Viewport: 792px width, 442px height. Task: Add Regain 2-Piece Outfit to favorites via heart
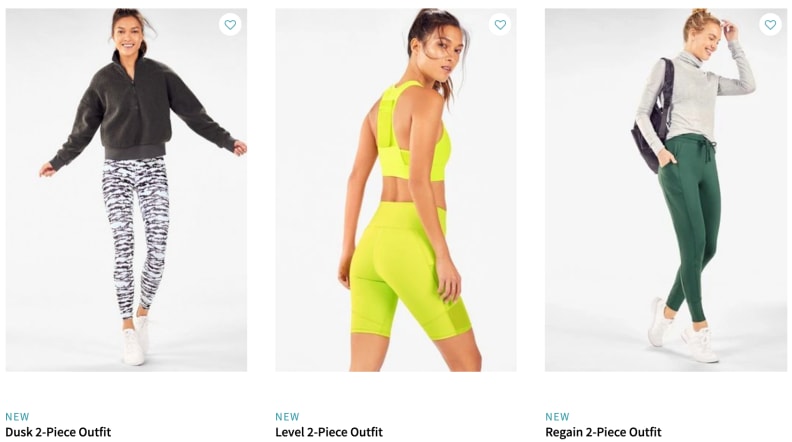[x=770, y=24]
